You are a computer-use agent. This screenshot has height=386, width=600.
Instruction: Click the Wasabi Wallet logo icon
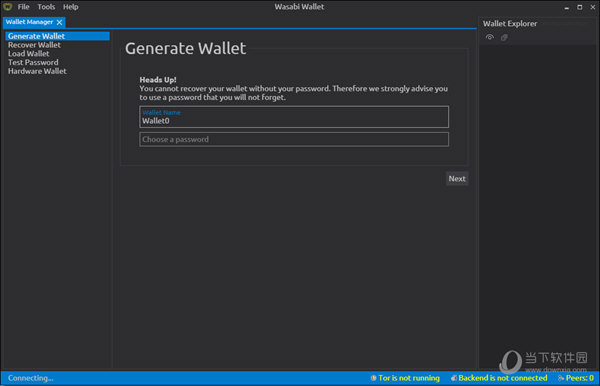click(x=7, y=7)
